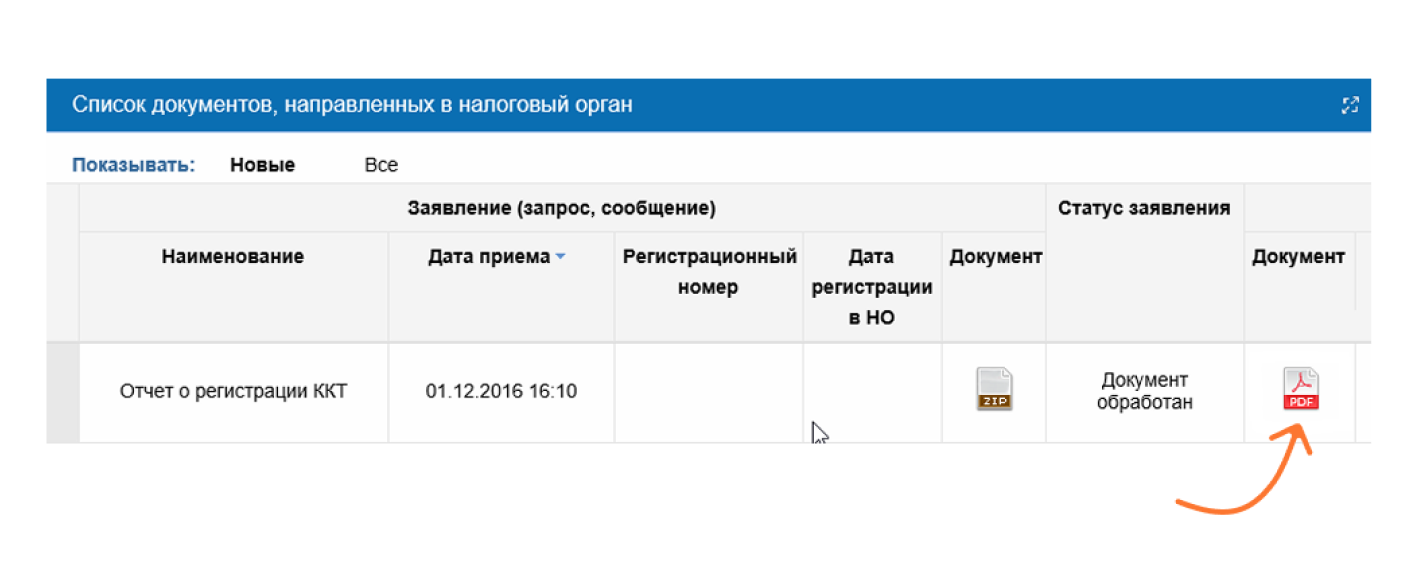Expand the panel to full screen
1418x570 pixels.
[x=1350, y=105]
